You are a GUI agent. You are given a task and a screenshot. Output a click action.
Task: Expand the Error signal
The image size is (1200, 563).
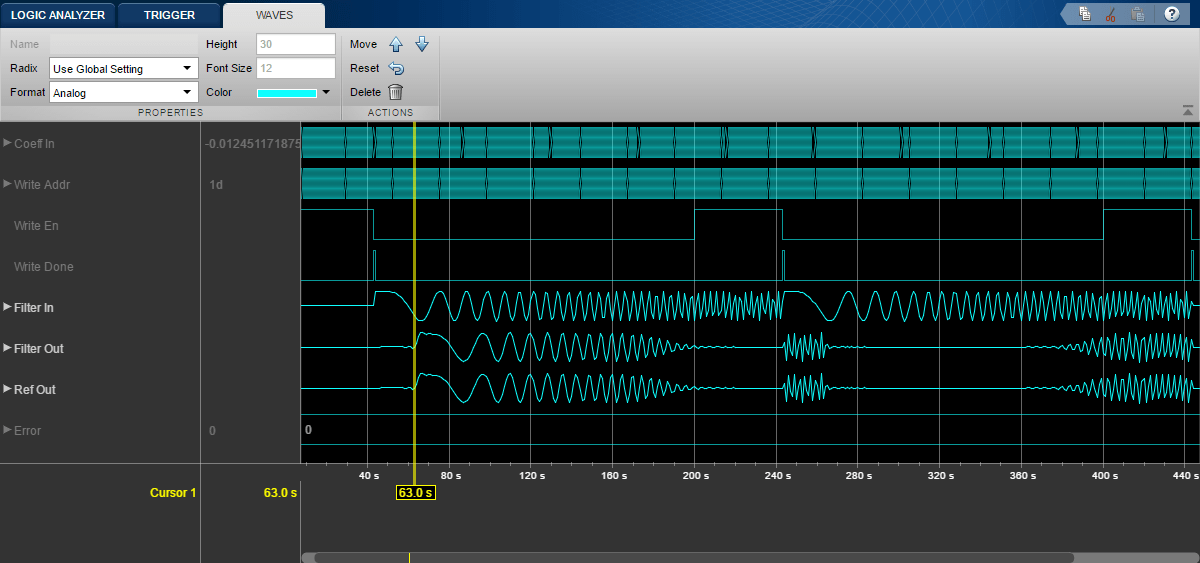coord(7,430)
